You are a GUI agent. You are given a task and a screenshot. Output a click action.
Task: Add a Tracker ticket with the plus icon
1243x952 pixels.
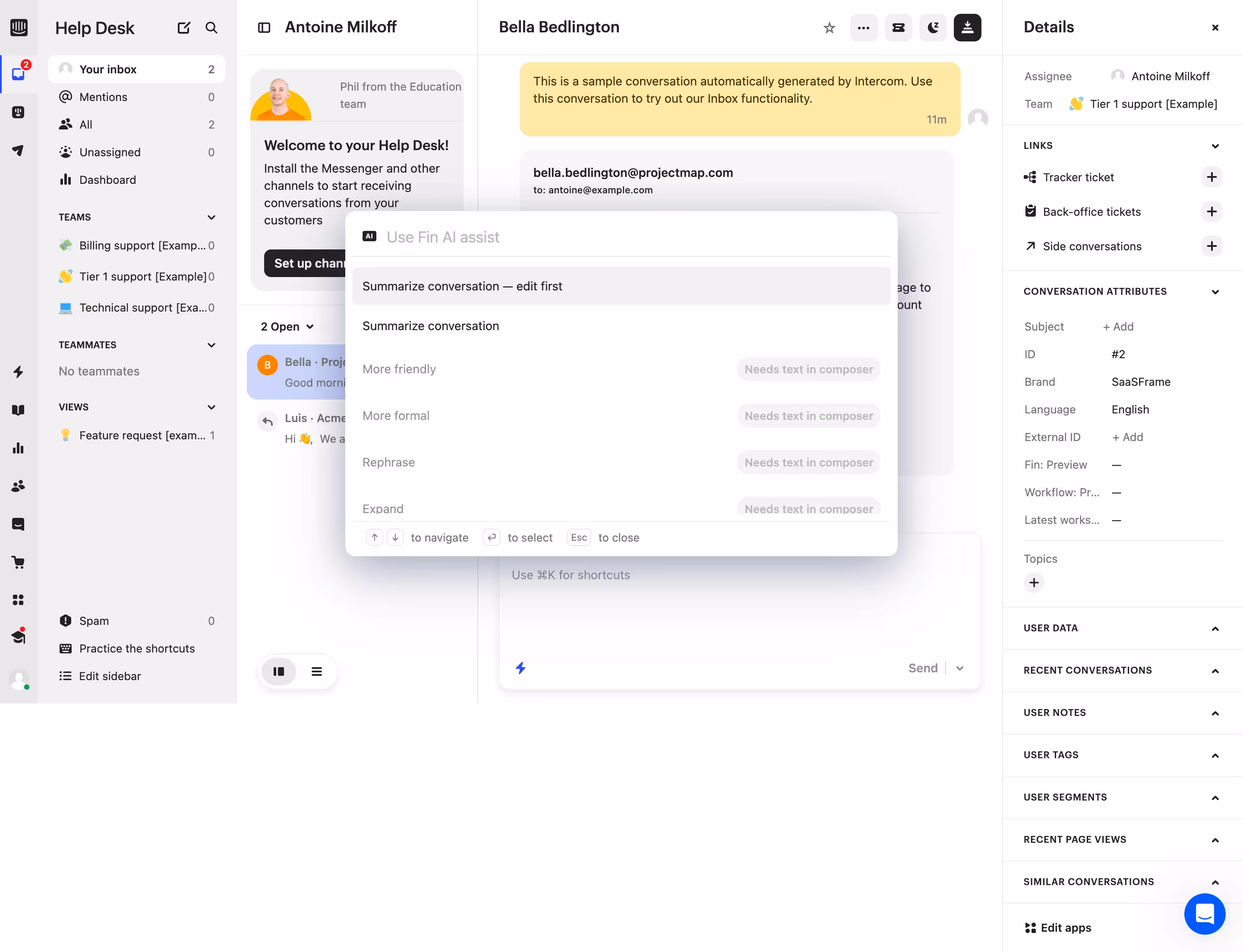point(1212,177)
